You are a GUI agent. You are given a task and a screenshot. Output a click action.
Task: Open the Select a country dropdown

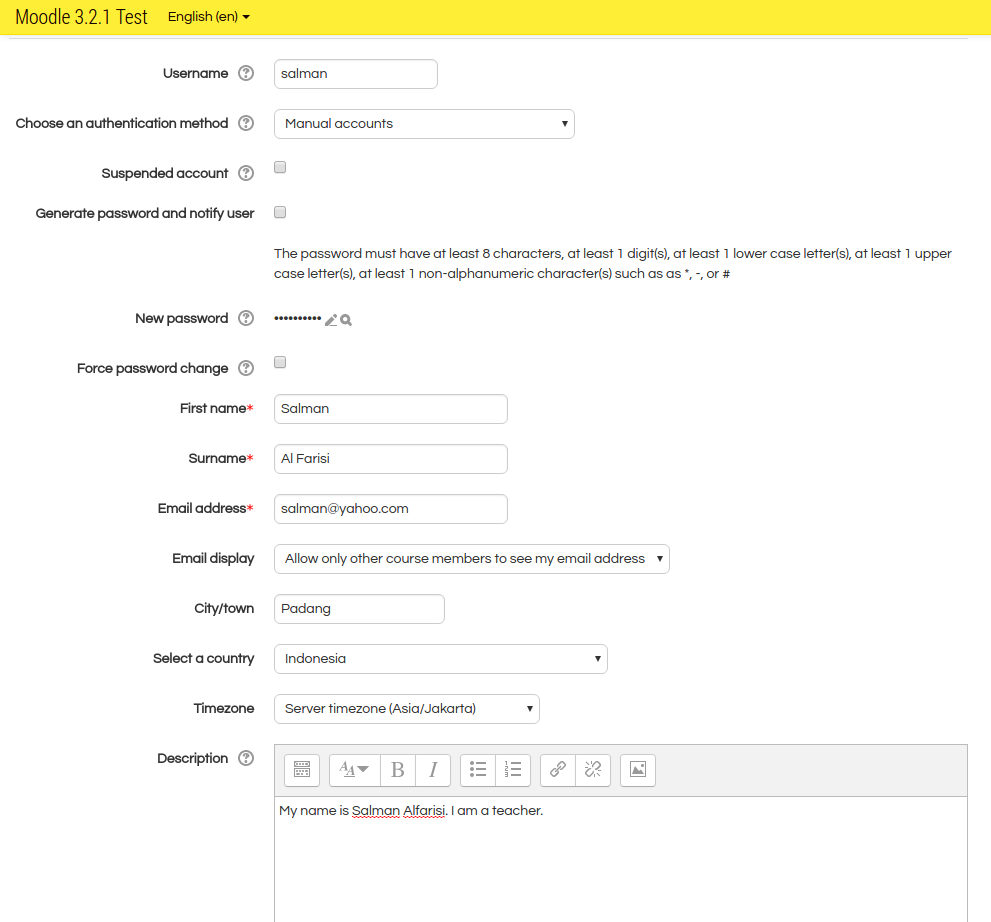(440, 659)
